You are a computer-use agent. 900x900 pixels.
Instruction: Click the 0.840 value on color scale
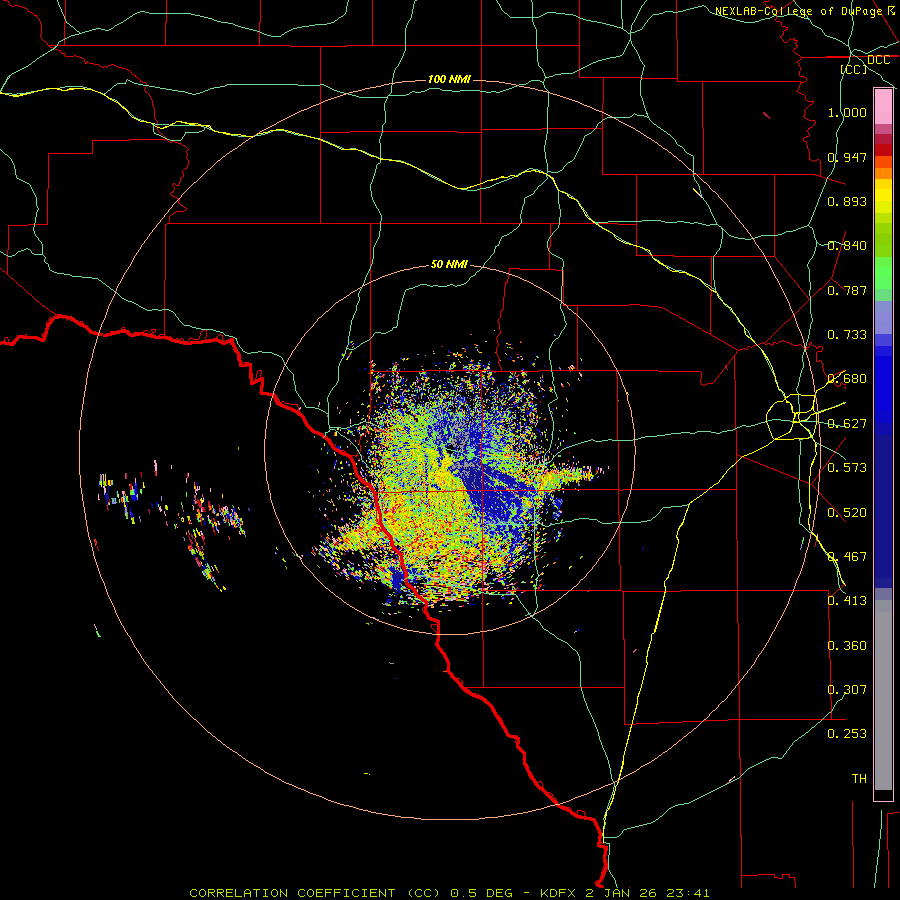tap(847, 246)
